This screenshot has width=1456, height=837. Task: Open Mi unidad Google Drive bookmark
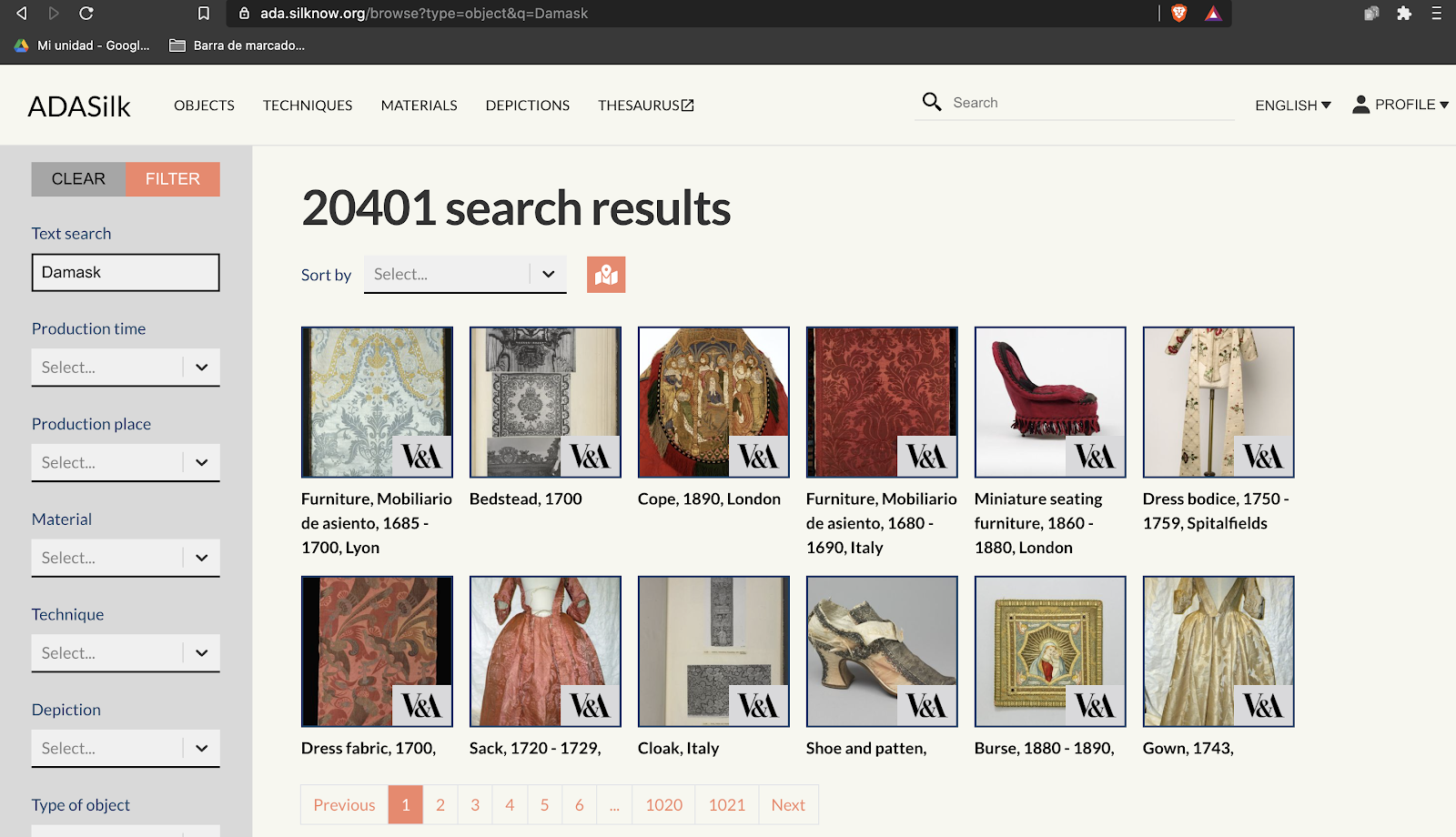pyautogui.click(x=82, y=45)
